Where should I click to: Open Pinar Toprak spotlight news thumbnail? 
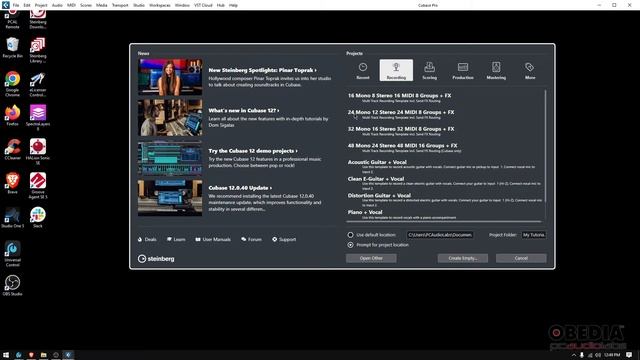tap(170, 77)
